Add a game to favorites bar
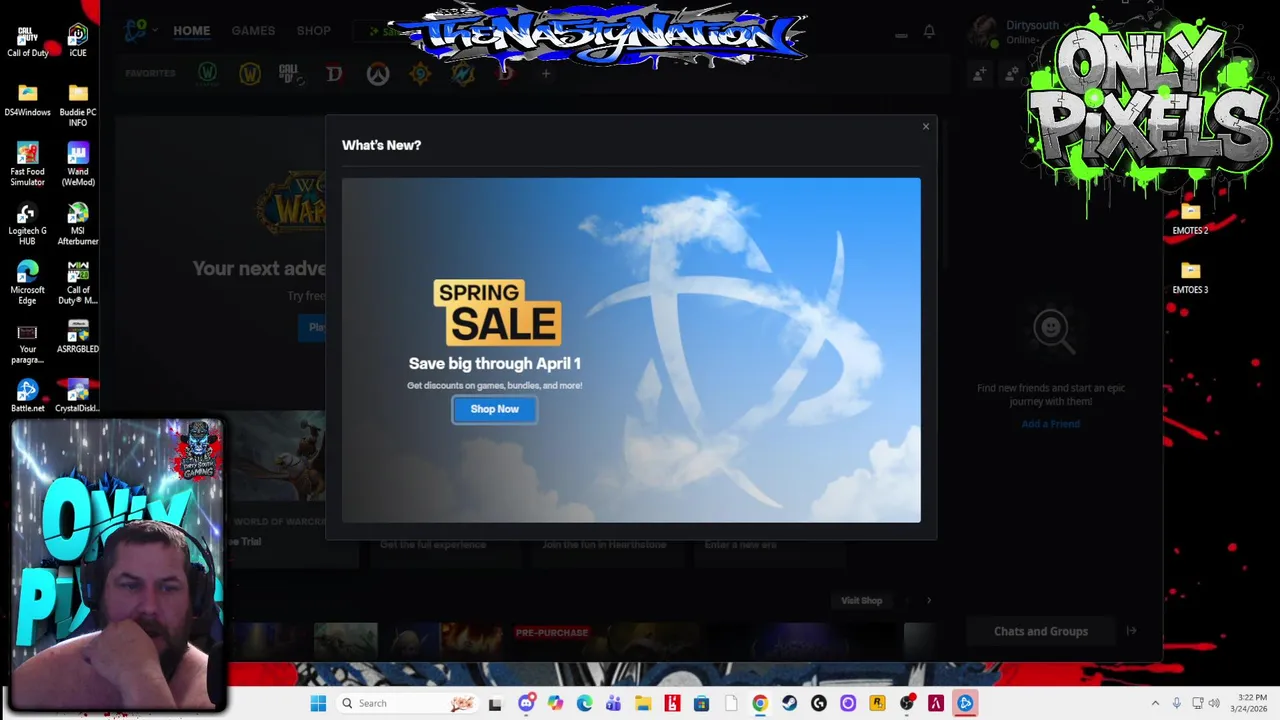1280x720 pixels. [x=546, y=73]
